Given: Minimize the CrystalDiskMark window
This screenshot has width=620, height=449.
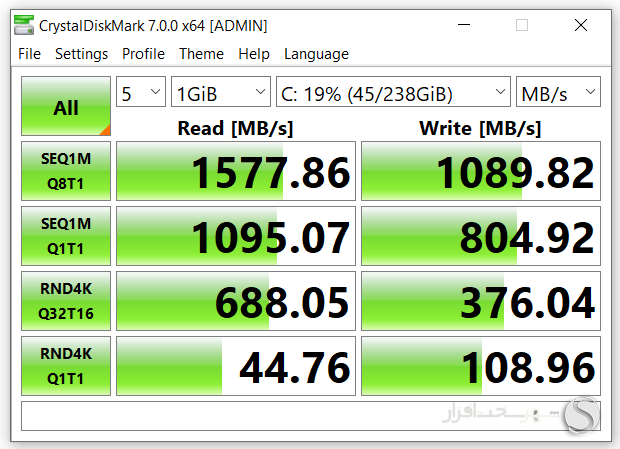Looking at the screenshot, I should point(464,25).
